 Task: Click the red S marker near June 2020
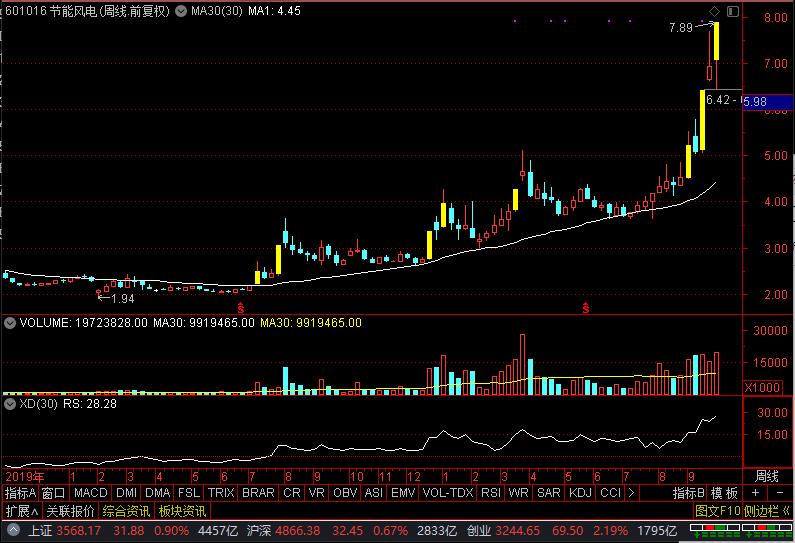coord(586,308)
